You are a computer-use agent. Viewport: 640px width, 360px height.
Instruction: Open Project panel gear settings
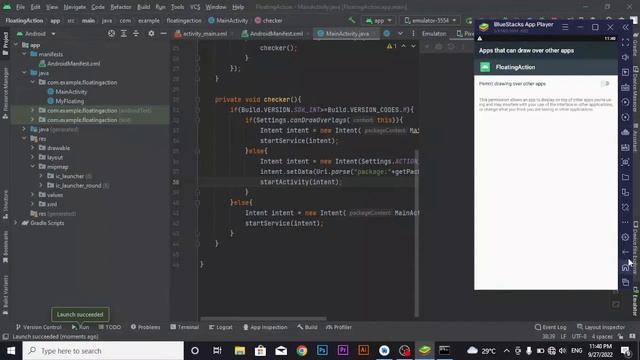coord(151,33)
